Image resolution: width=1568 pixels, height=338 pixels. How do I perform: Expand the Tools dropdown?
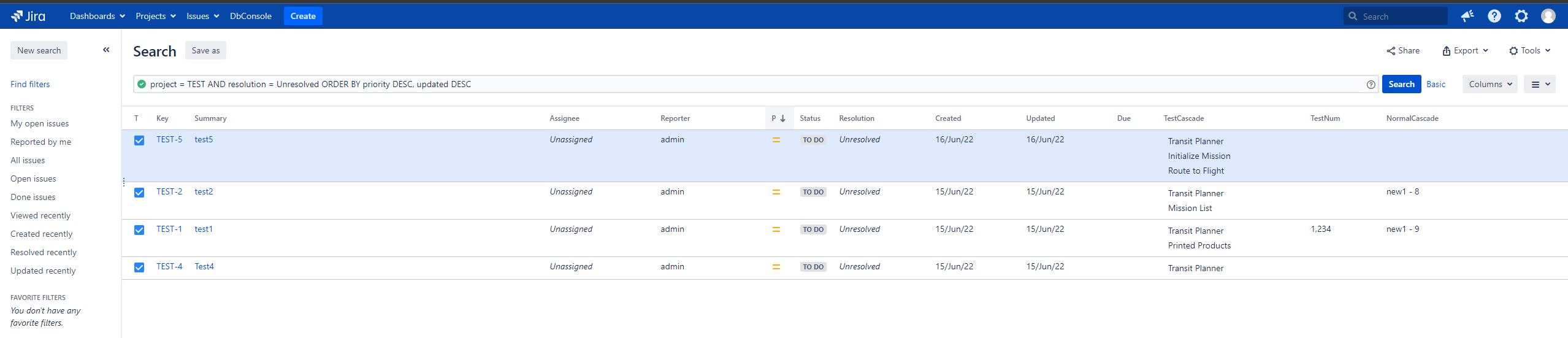coord(1530,50)
